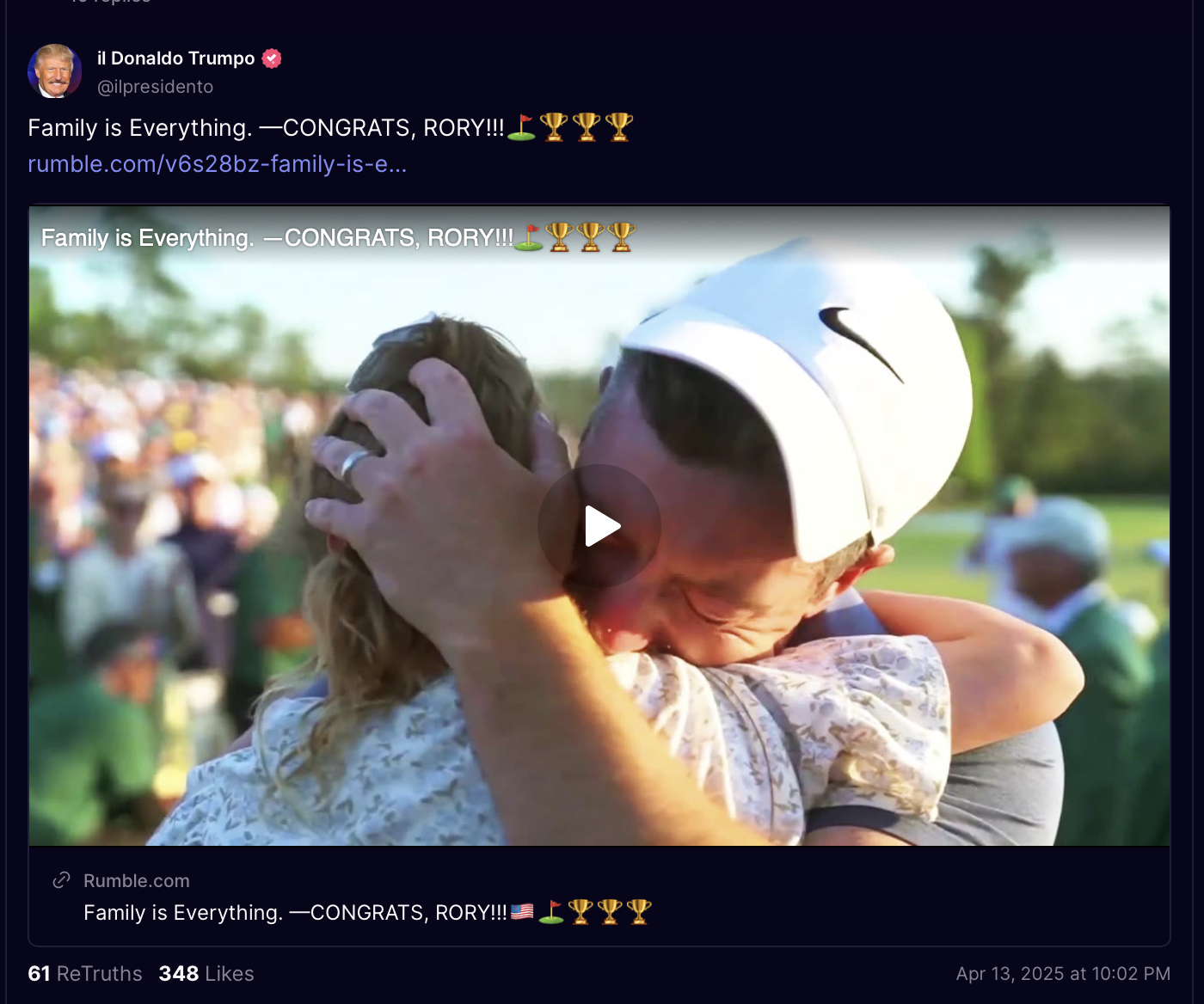Click the US flag emoji in link card
This screenshot has height=1004, width=1204.
522,911
